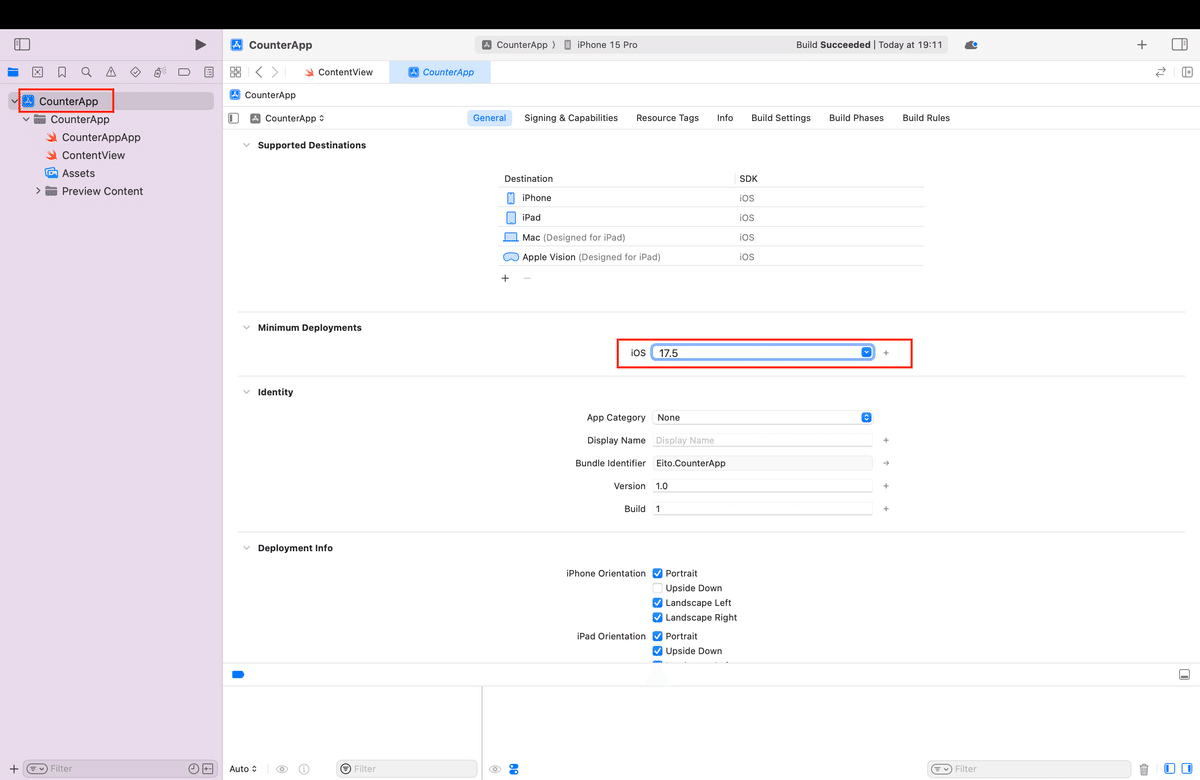The width and height of the screenshot is (1200, 780).
Task: Show the project navigator folder icon
Action: pyautogui.click(x=13, y=72)
